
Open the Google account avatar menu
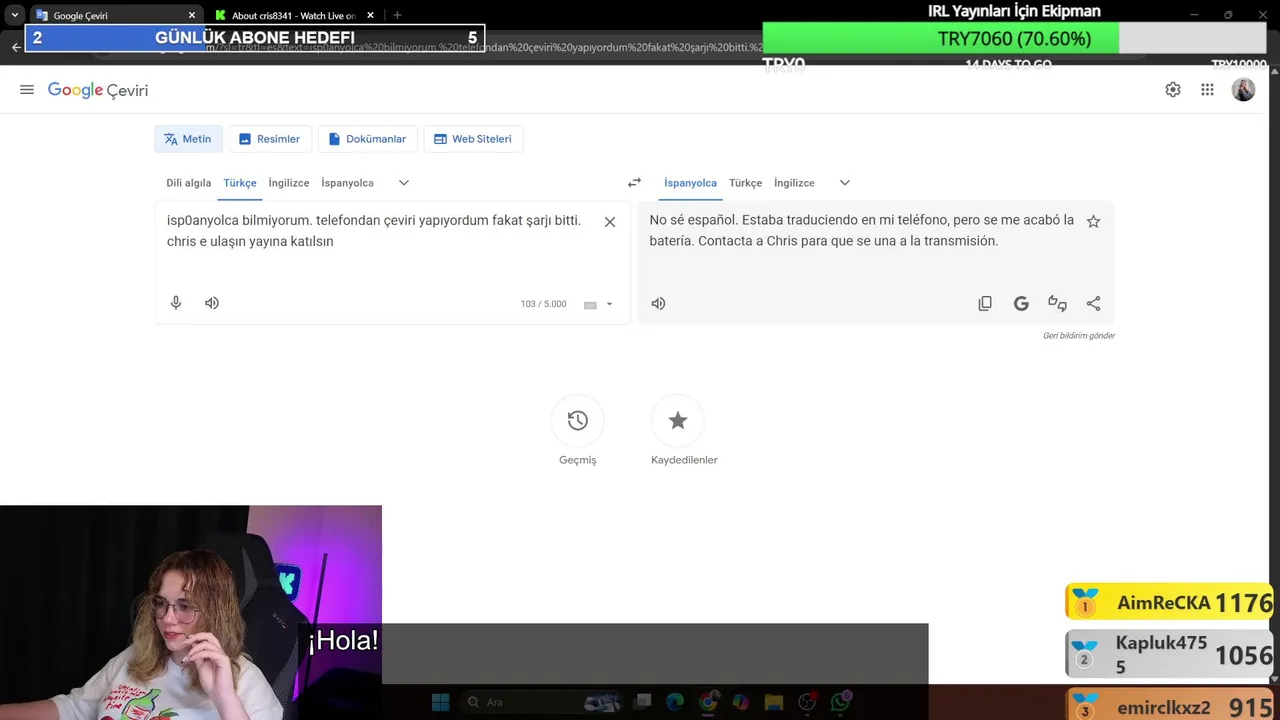point(1243,90)
